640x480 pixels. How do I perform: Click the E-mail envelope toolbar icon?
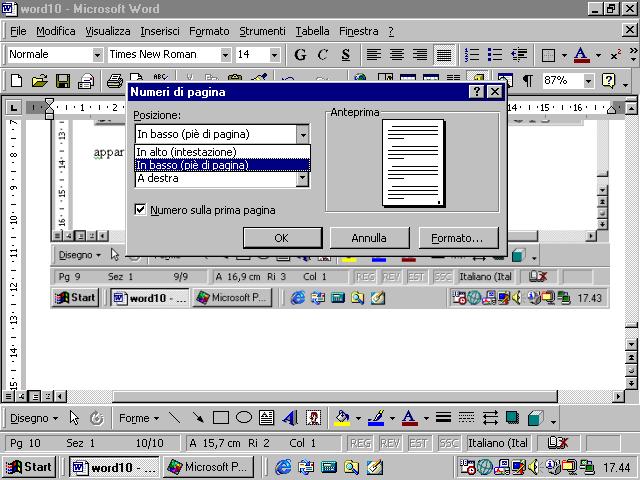click(x=86, y=81)
